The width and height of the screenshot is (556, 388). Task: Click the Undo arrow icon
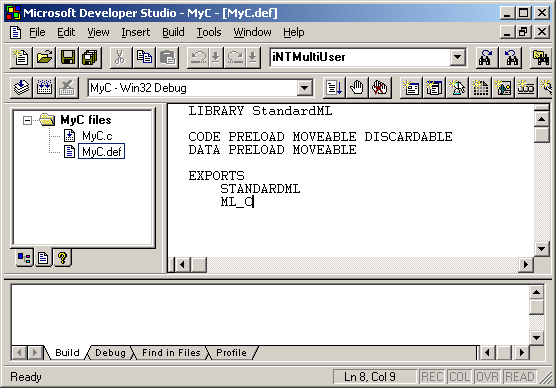(x=198, y=57)
